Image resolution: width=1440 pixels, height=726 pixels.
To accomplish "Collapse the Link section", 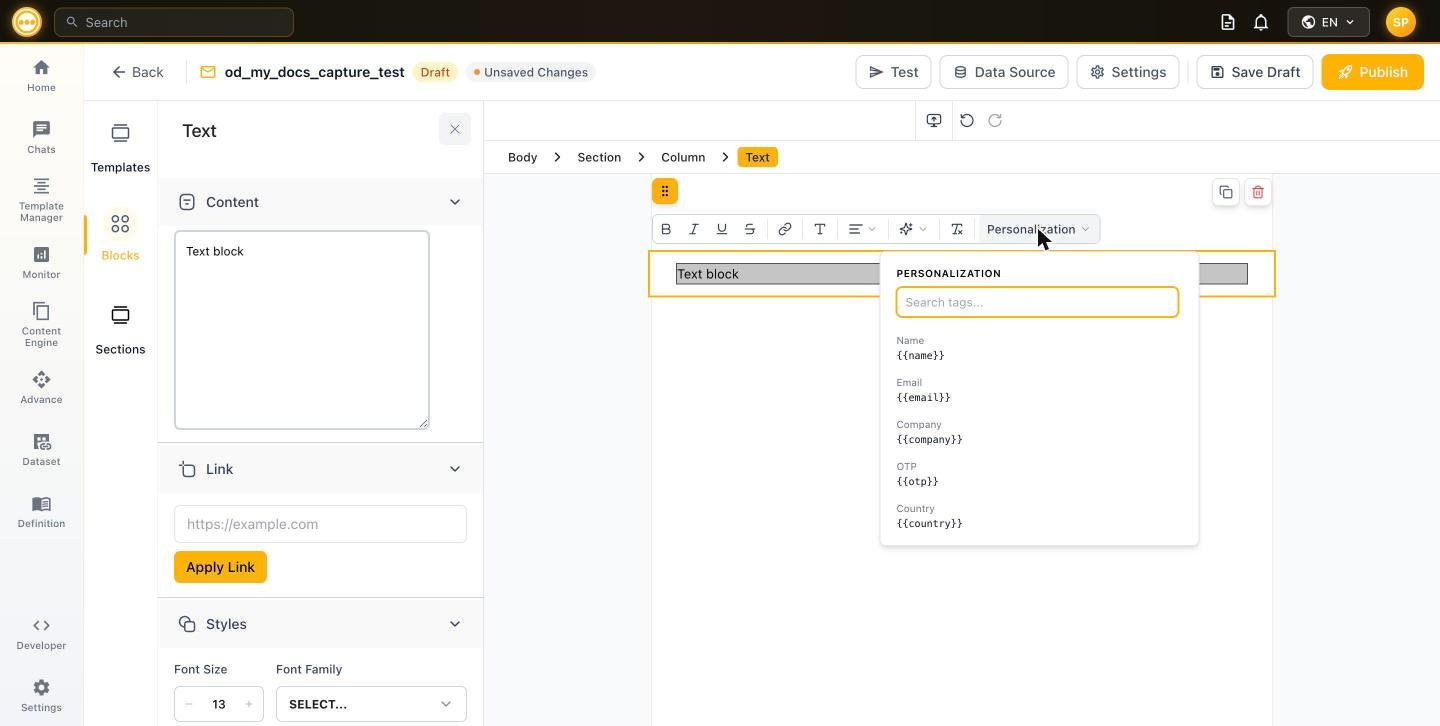I will (455, 469).
